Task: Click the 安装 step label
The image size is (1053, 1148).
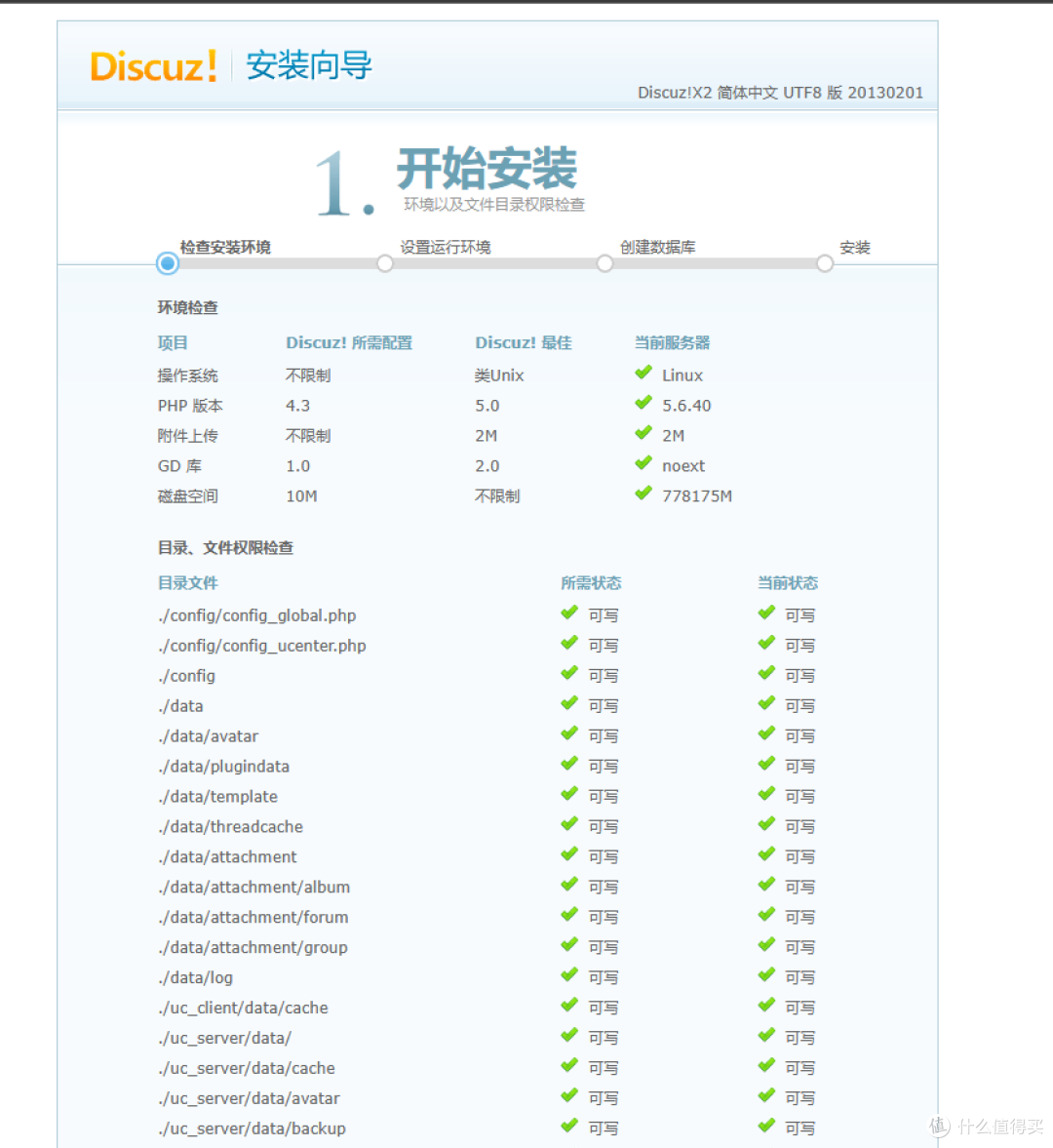Action: [855, 248]
